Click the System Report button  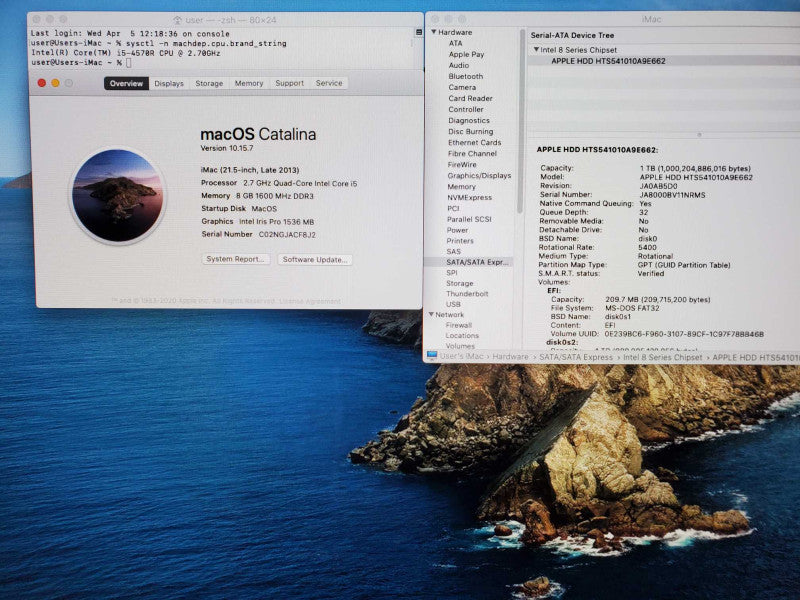coord(235,259)
